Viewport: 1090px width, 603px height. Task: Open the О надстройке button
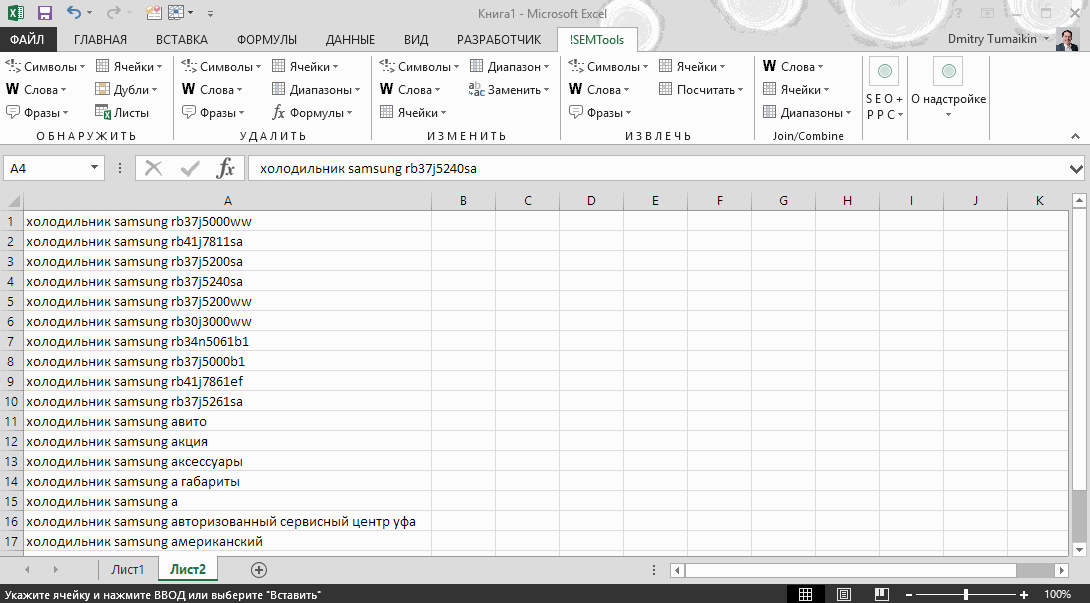click(948, 89)
